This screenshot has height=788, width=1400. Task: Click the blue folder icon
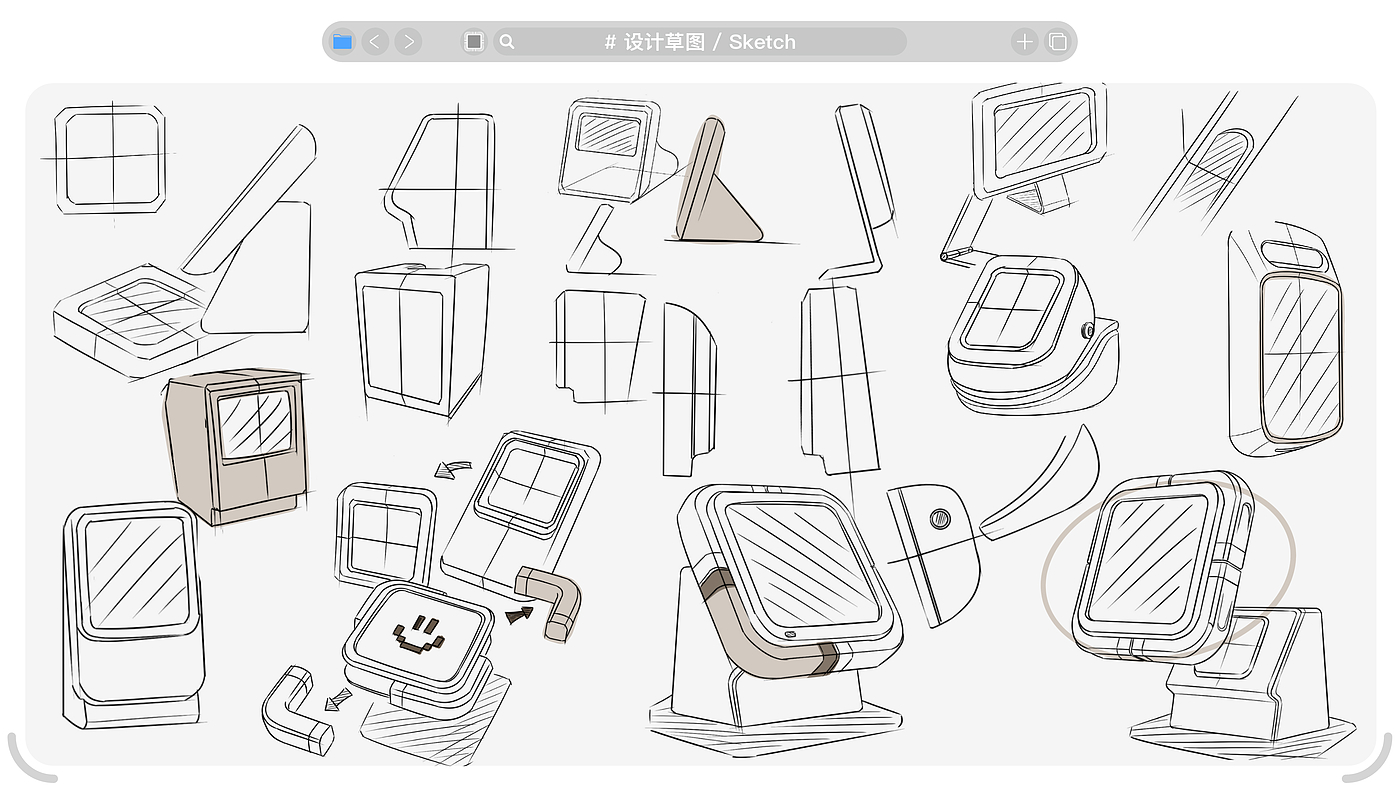tap(343, 42)
